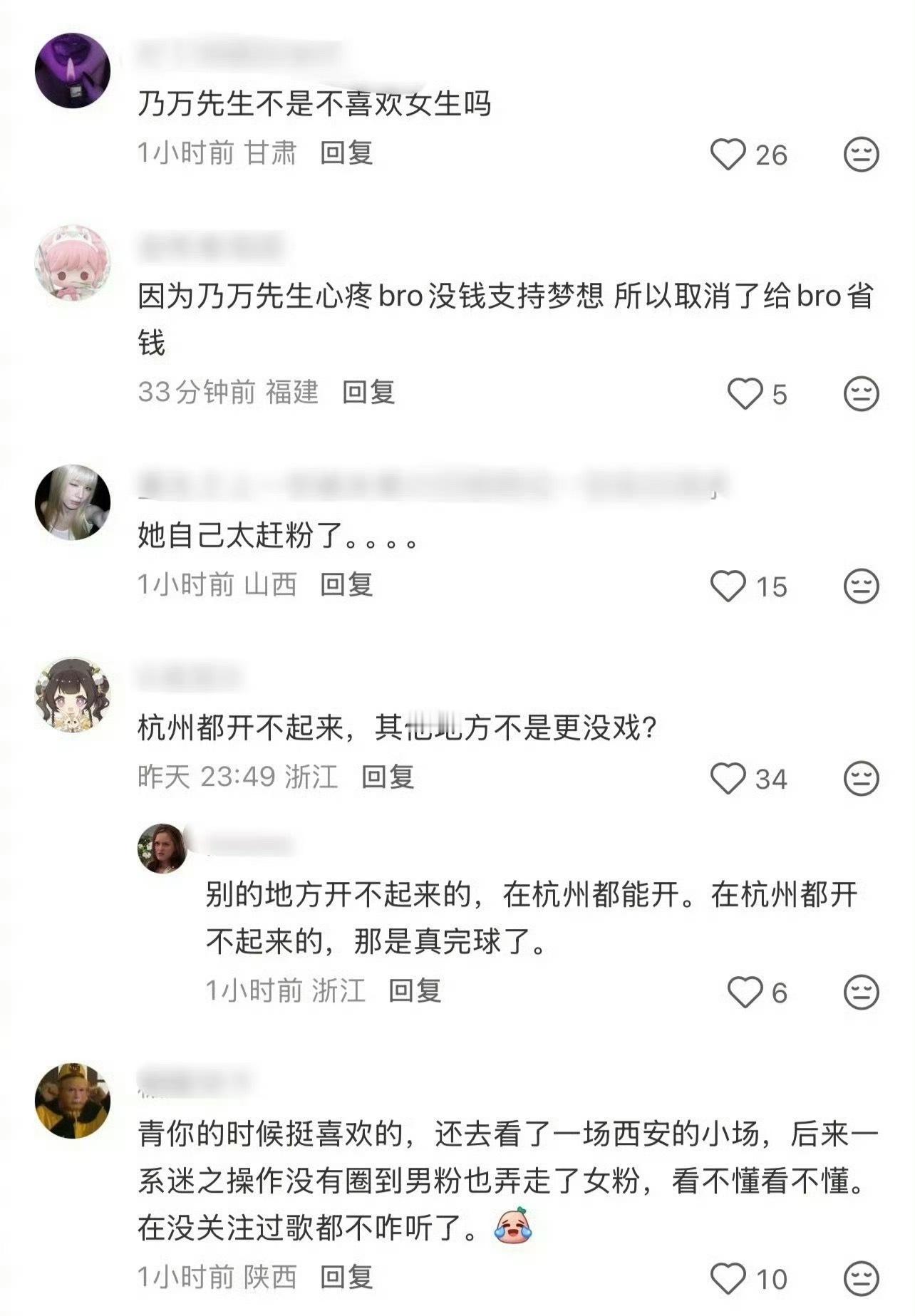Screen dimensions: 915x1316
Task: Open the purple candle avatar profile
Action: [73, 71]
